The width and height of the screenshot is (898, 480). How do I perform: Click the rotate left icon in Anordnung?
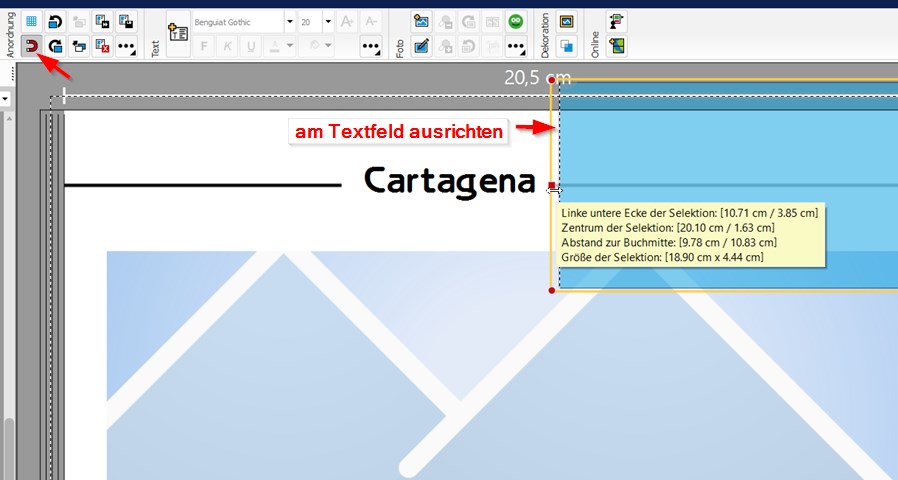(56, 21)
